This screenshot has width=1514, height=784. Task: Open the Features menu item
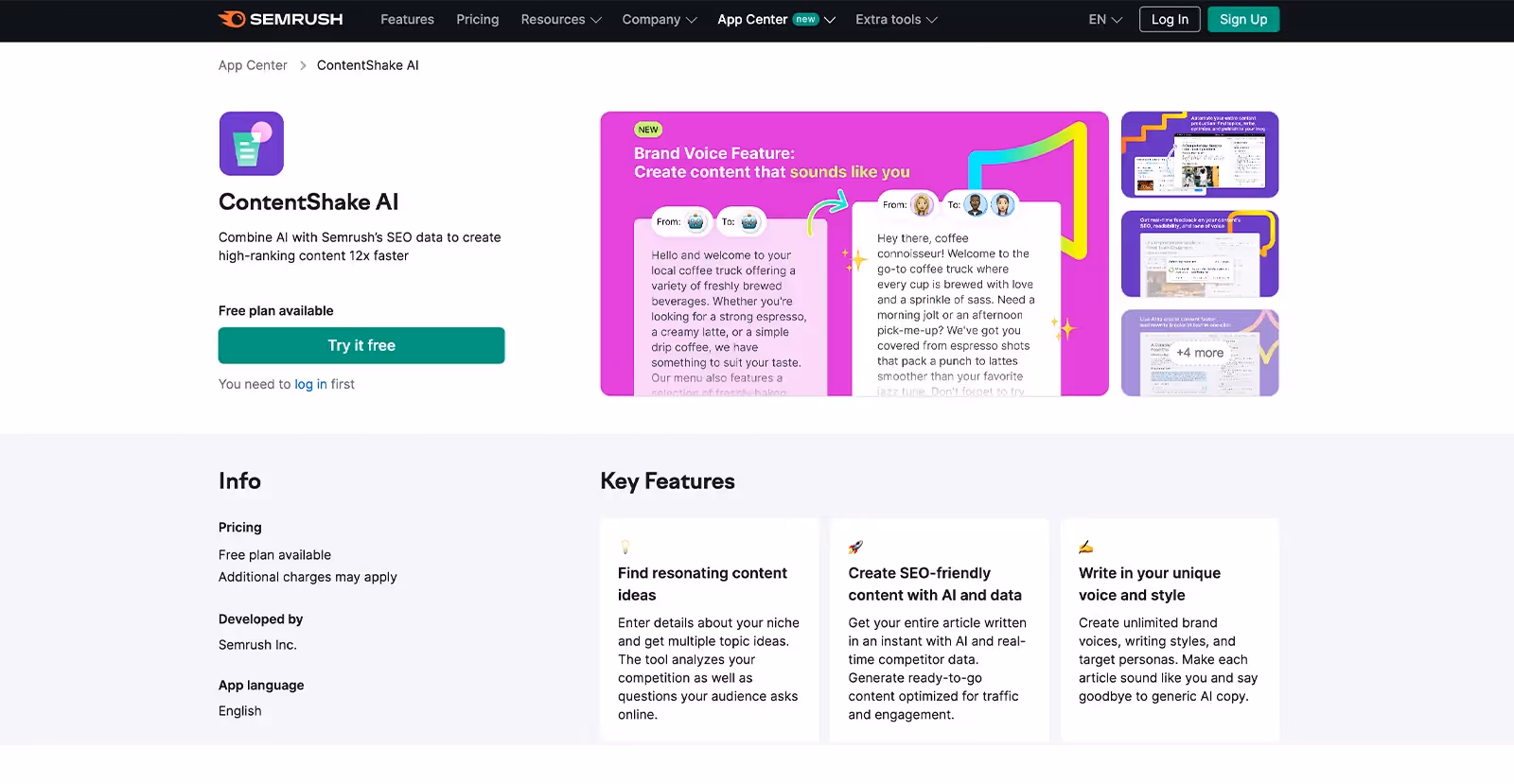tap(407, 19)
